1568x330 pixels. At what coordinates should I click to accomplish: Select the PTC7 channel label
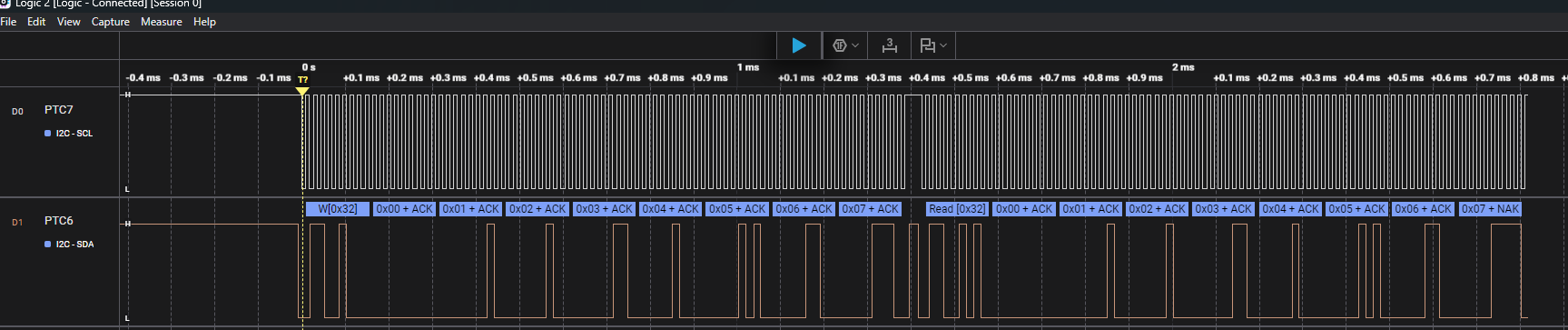(58, 109)
